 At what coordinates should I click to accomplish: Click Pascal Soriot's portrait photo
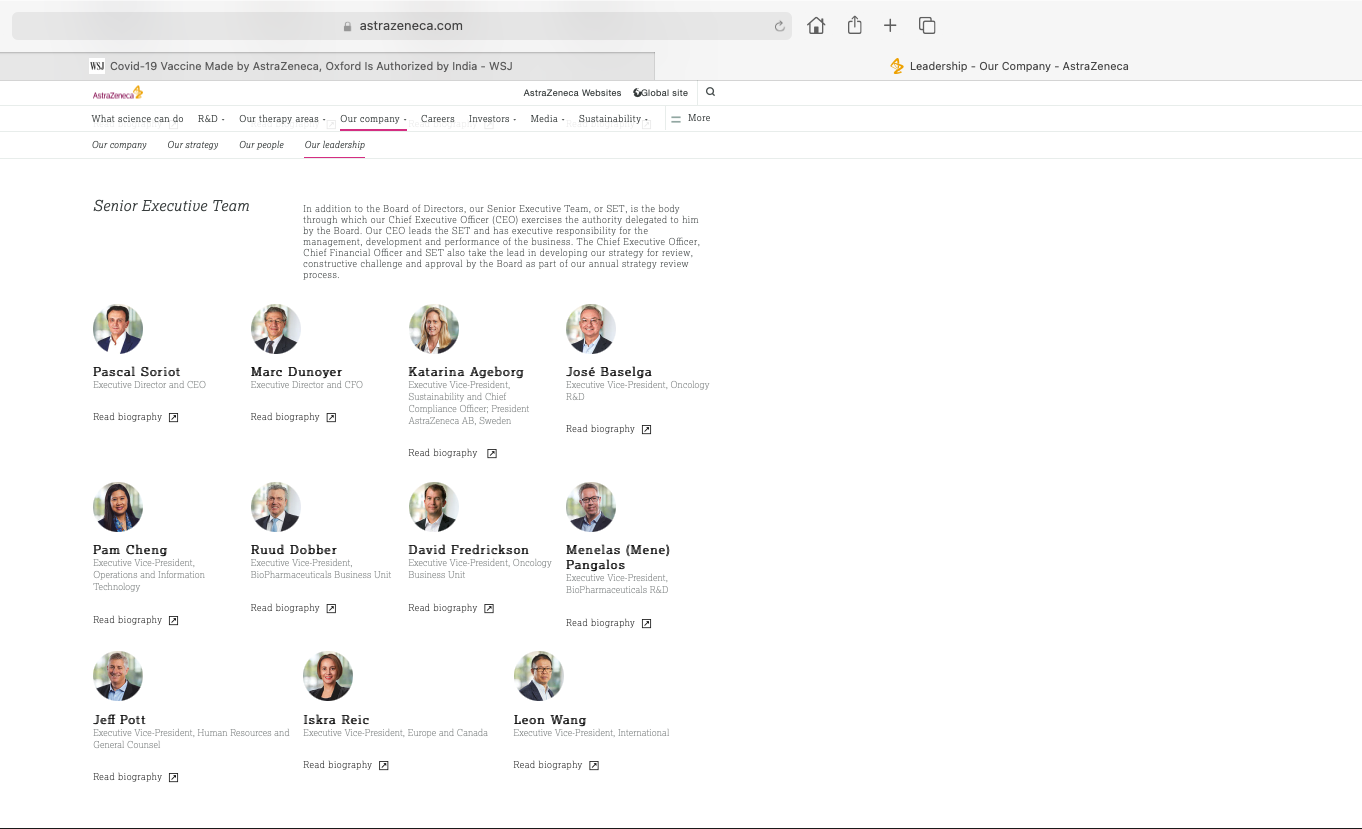click(118, 329)
